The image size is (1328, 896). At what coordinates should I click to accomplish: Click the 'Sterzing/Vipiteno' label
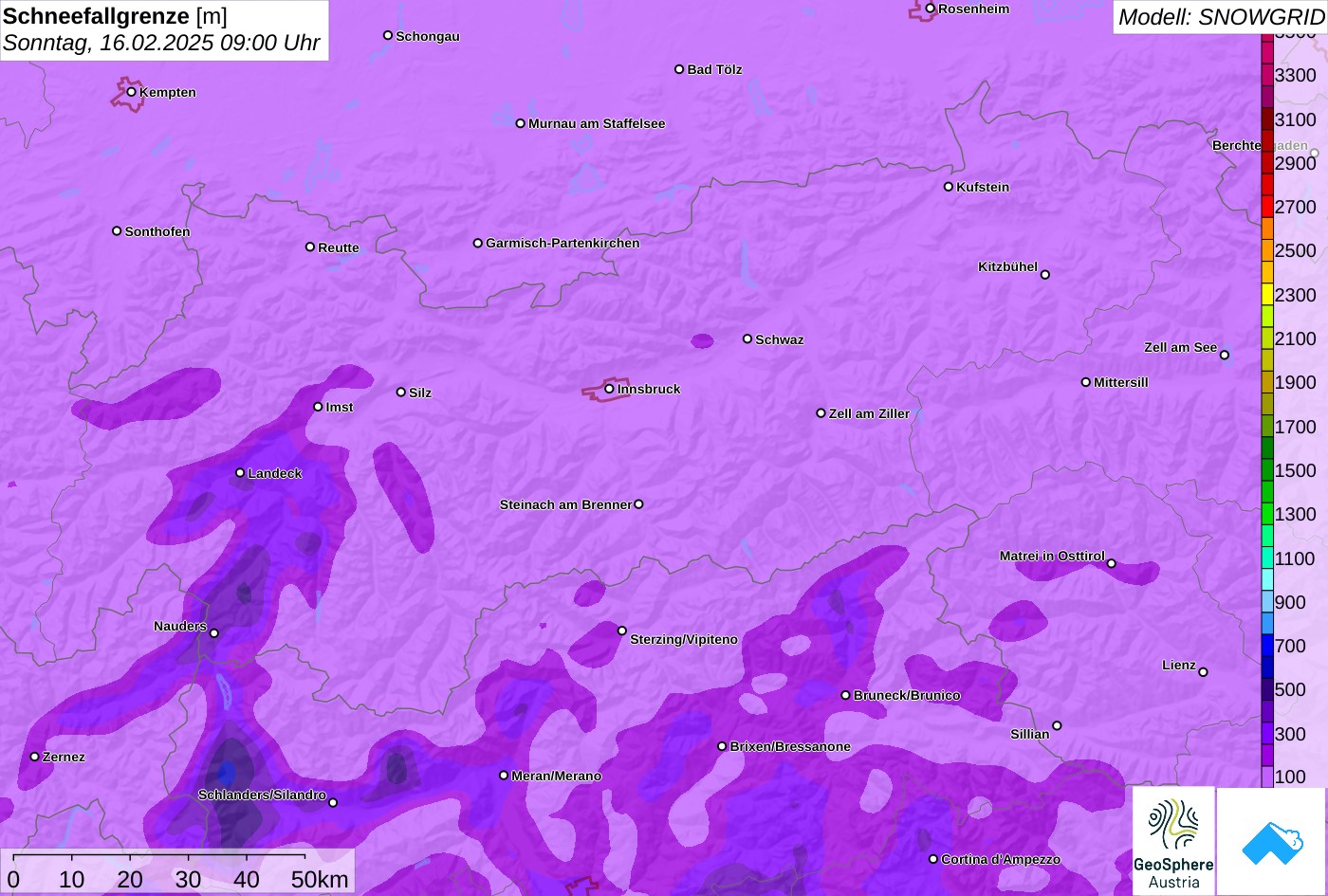click(684, 640)
